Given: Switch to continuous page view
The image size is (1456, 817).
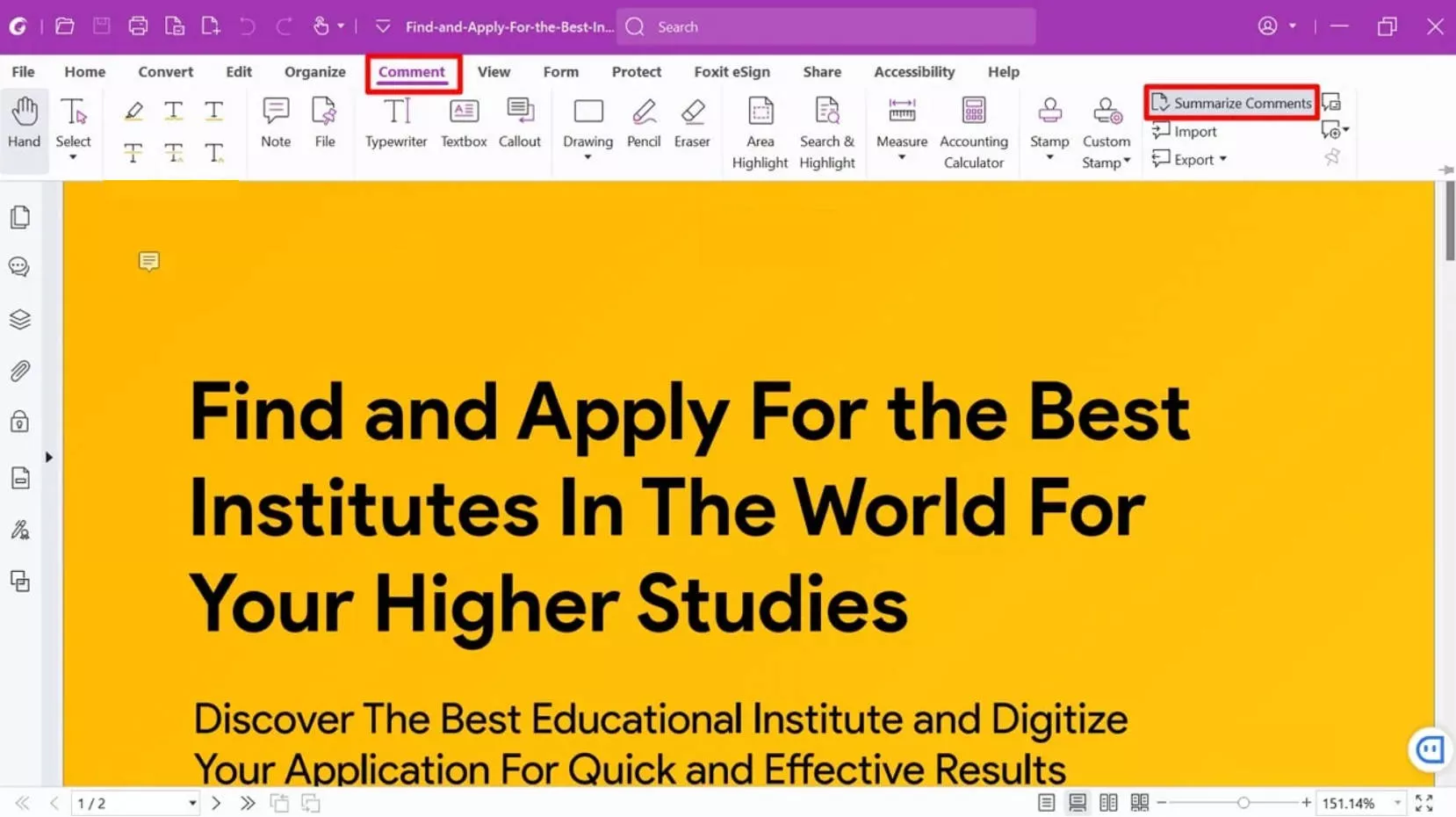Looking at the screenshot, I should point(1078,803).
